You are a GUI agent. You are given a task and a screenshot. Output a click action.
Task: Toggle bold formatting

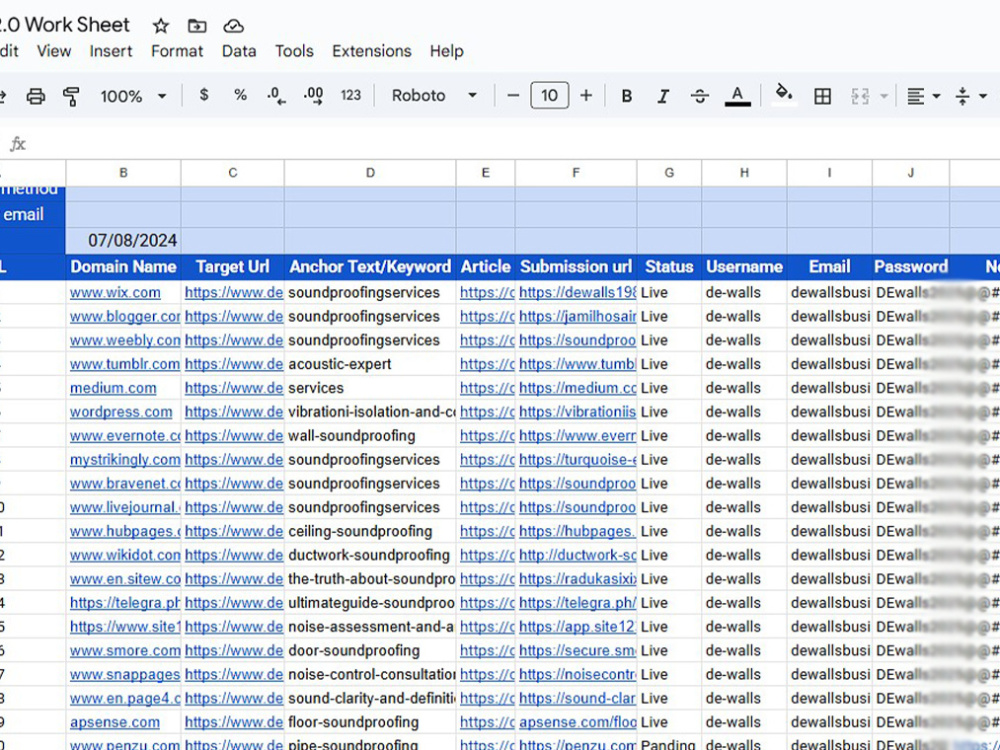(x=627, y=96)
